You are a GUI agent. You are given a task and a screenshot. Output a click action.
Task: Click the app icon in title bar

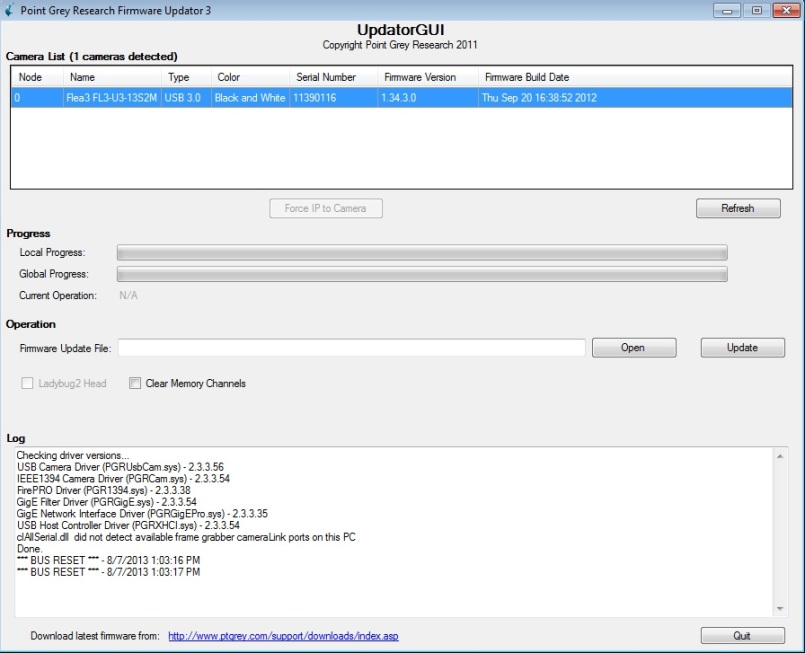(11, 10)
